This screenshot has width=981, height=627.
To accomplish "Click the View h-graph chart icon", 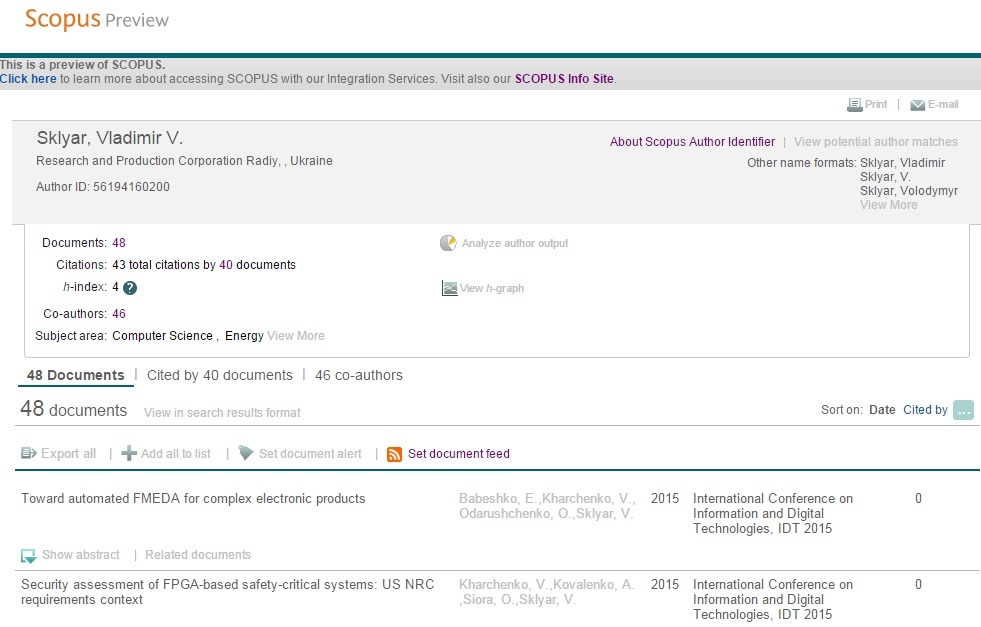I will pos(449,288).
